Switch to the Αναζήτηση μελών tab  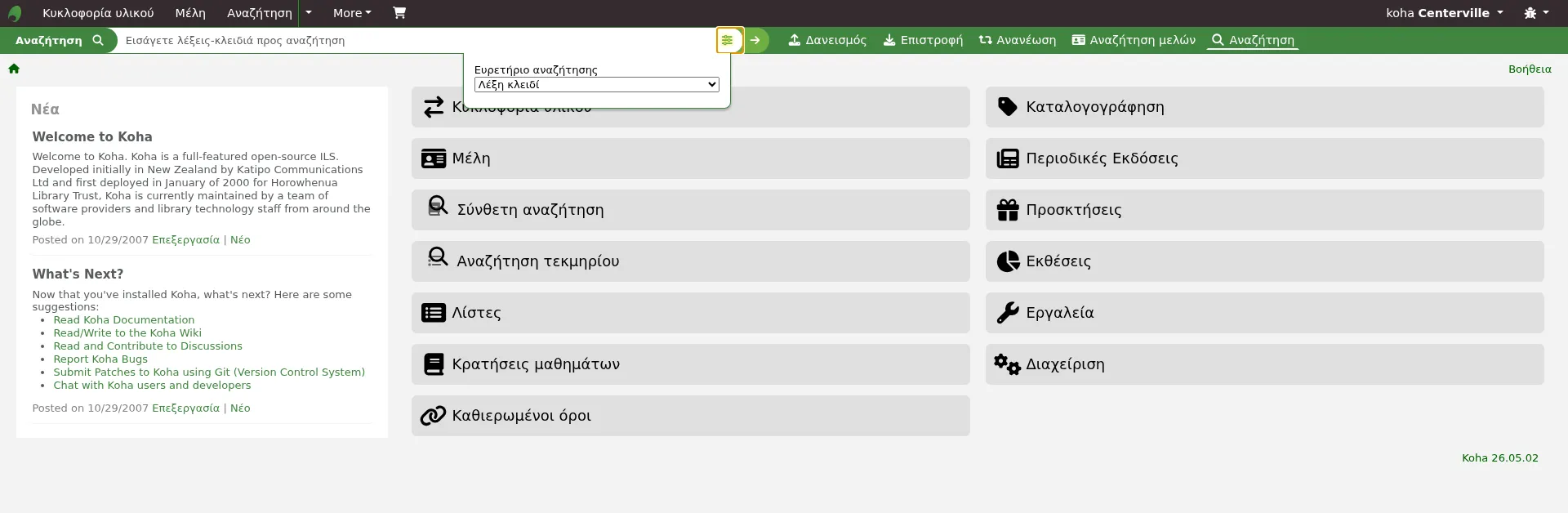click(1134, 40)
